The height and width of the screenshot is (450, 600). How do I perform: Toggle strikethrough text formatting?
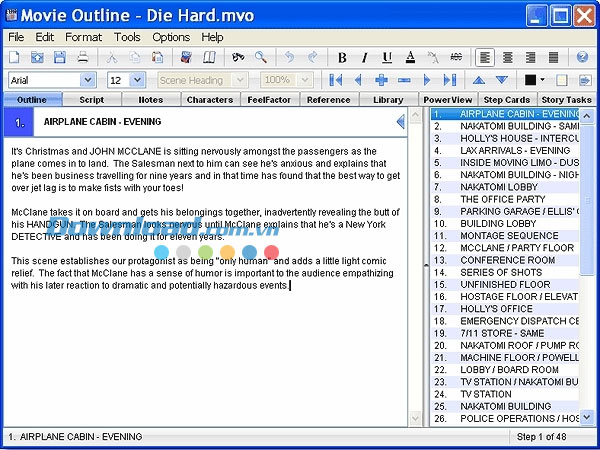[x=456, y=57]
